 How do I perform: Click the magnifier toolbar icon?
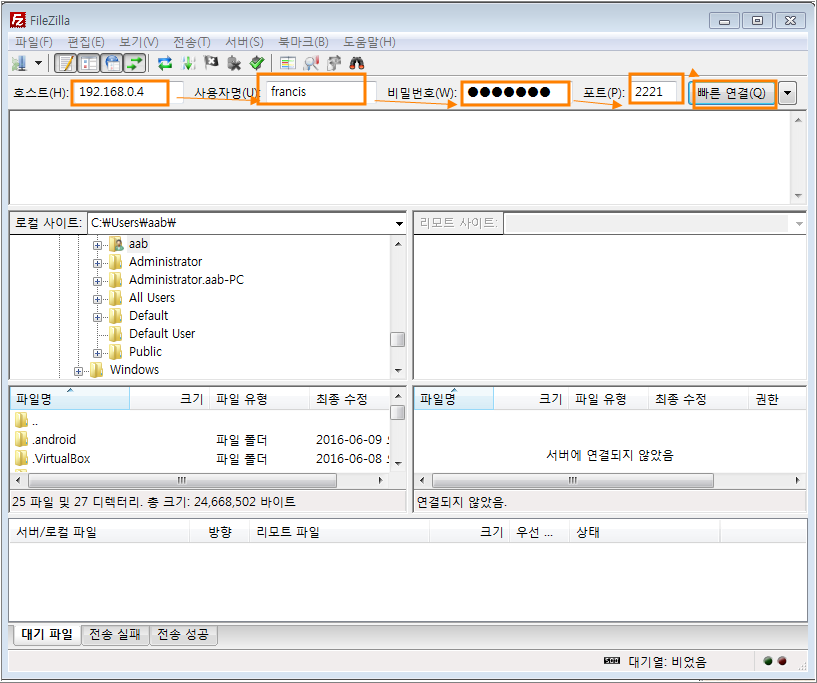[311, 64]
